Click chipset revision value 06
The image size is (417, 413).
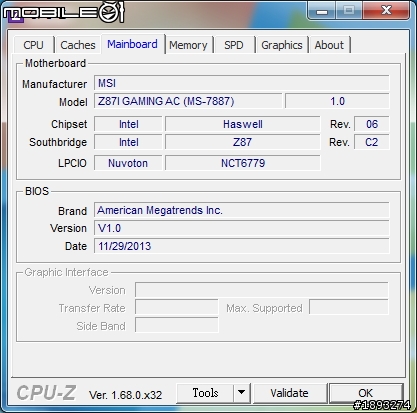click(372, 124)
